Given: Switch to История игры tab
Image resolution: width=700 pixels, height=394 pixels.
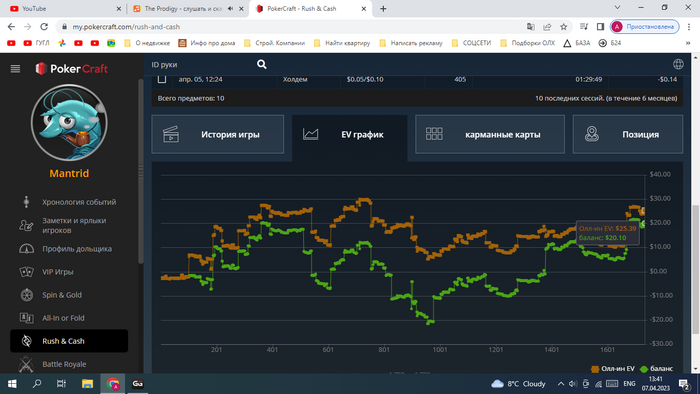Looking at the screenshot, I should pyautogui.click(x=217, y=134).
